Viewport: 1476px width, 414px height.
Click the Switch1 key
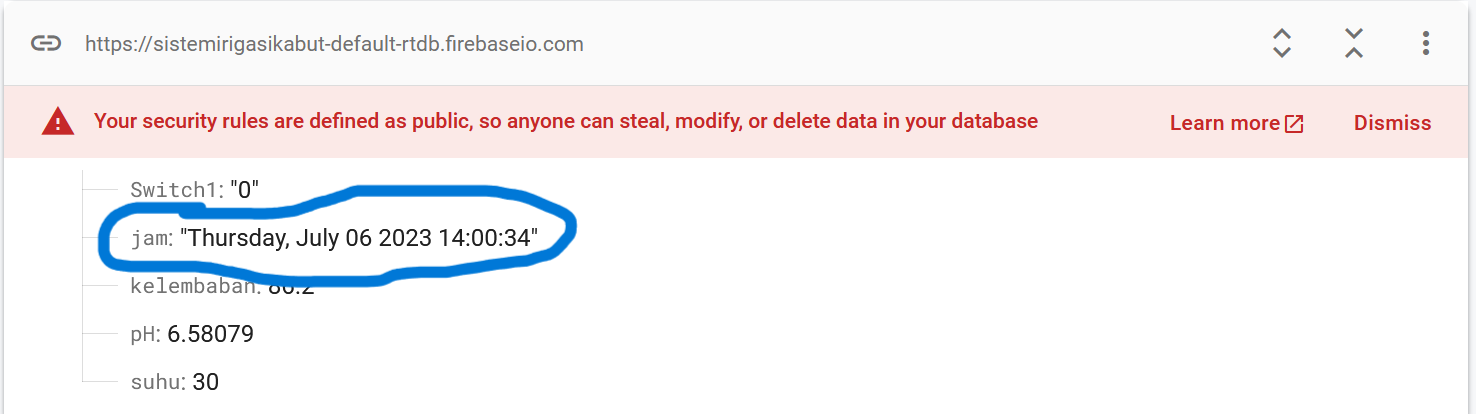174,189
